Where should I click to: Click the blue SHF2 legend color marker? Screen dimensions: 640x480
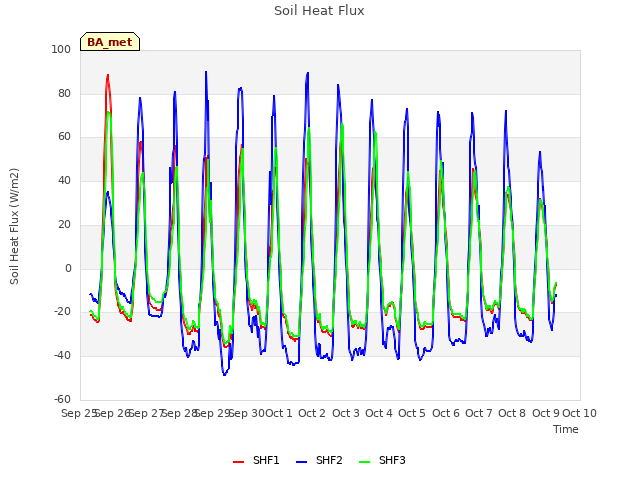coord(301,462)
